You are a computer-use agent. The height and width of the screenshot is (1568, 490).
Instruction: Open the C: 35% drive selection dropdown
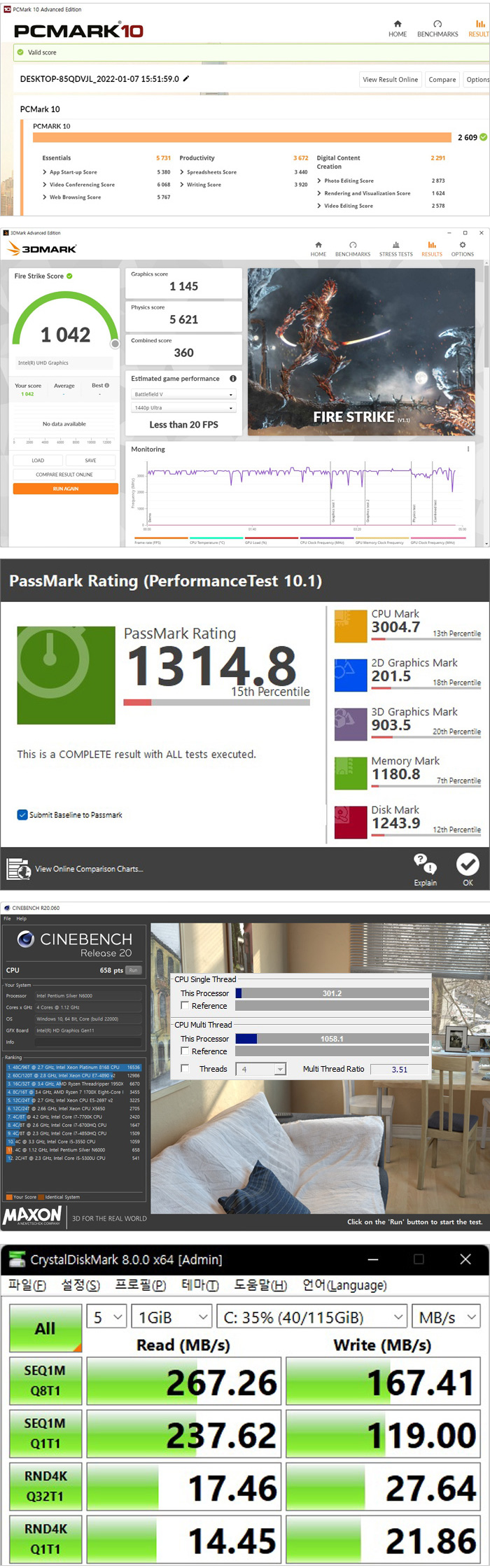point(311,1317)
